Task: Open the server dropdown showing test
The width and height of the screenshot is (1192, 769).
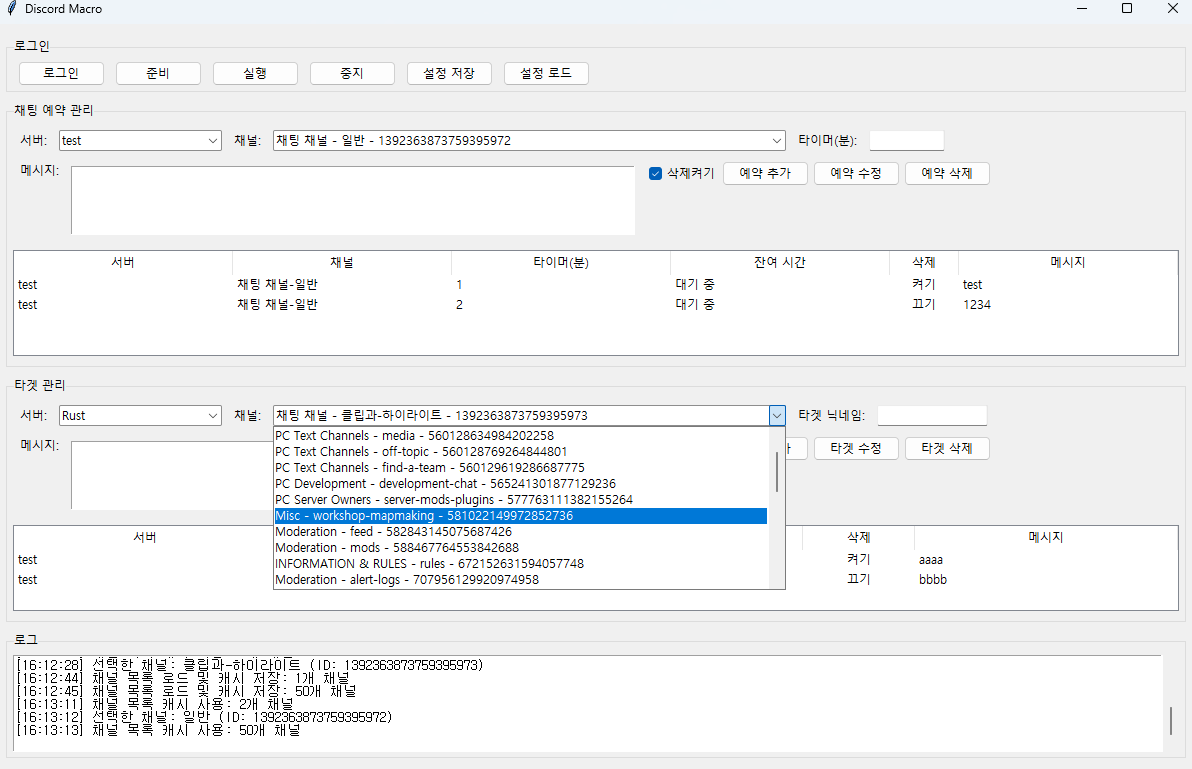Action: [x=141, y=141]
